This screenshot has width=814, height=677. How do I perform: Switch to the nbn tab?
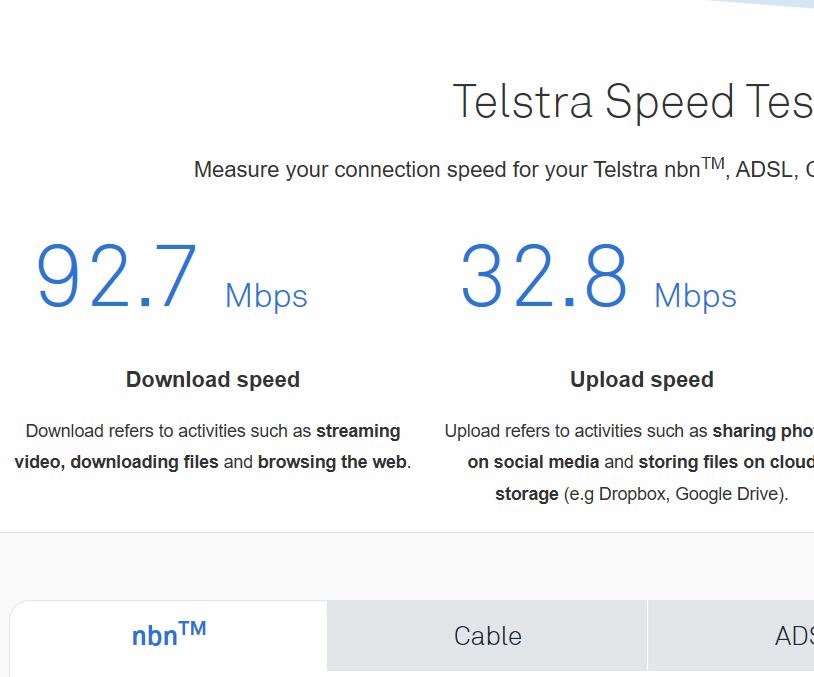tap(168, 635)
